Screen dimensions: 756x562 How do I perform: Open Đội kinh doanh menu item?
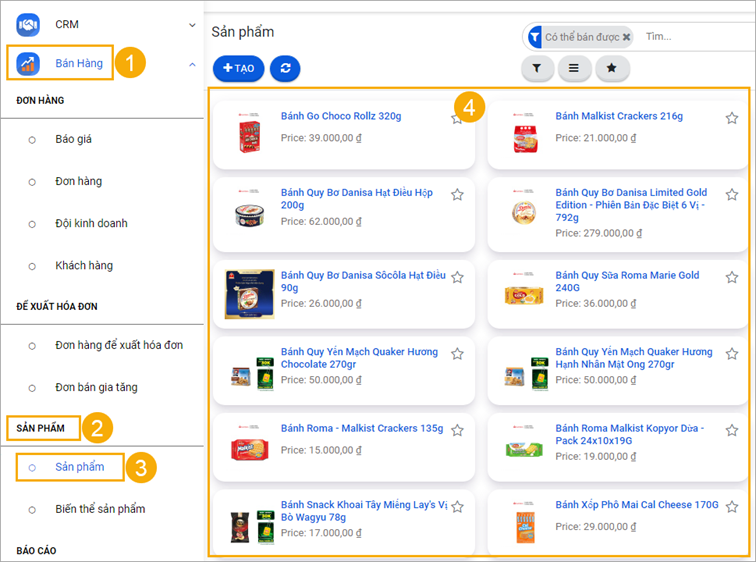(x=91, y=223)
